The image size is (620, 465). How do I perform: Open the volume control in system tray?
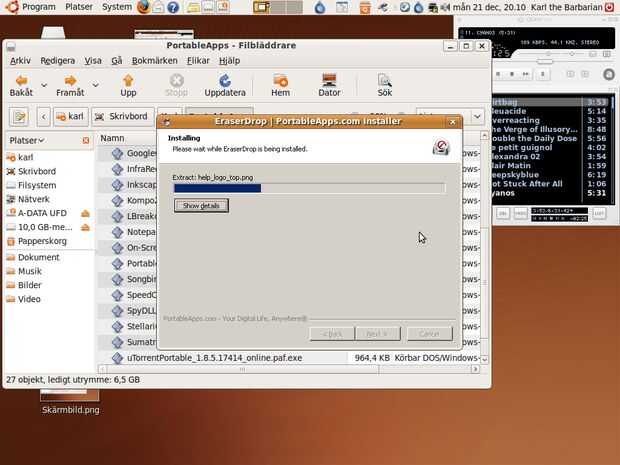446,7
